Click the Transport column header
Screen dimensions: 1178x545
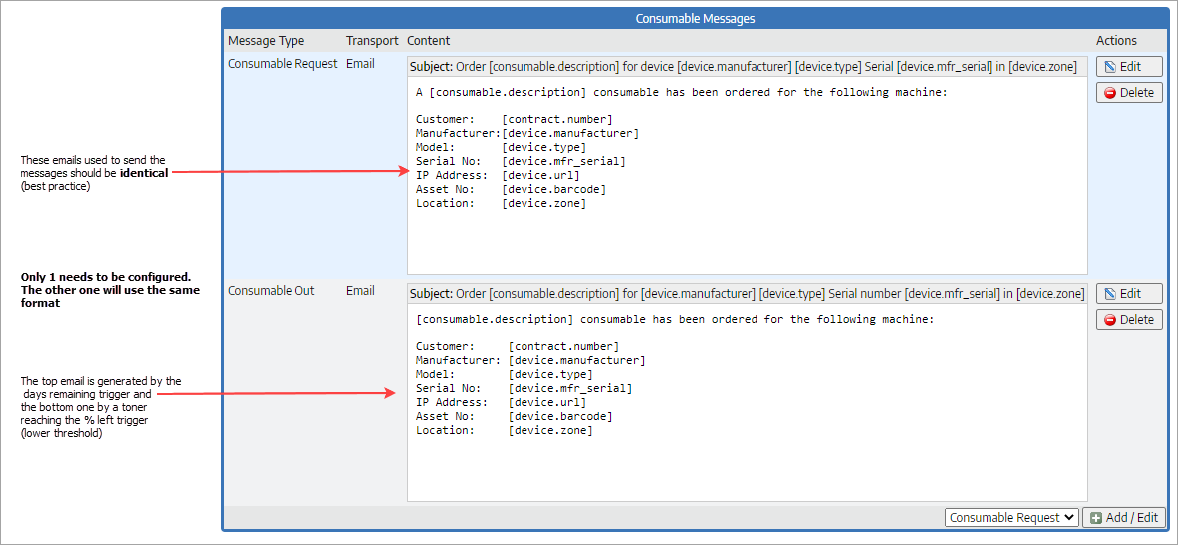tap(372, 41)
